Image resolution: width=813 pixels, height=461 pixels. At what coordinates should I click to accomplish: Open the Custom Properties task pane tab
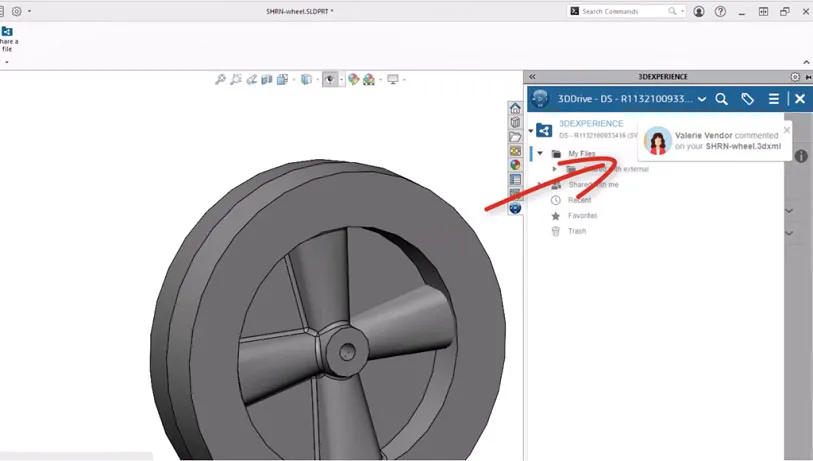click(515, 179)
